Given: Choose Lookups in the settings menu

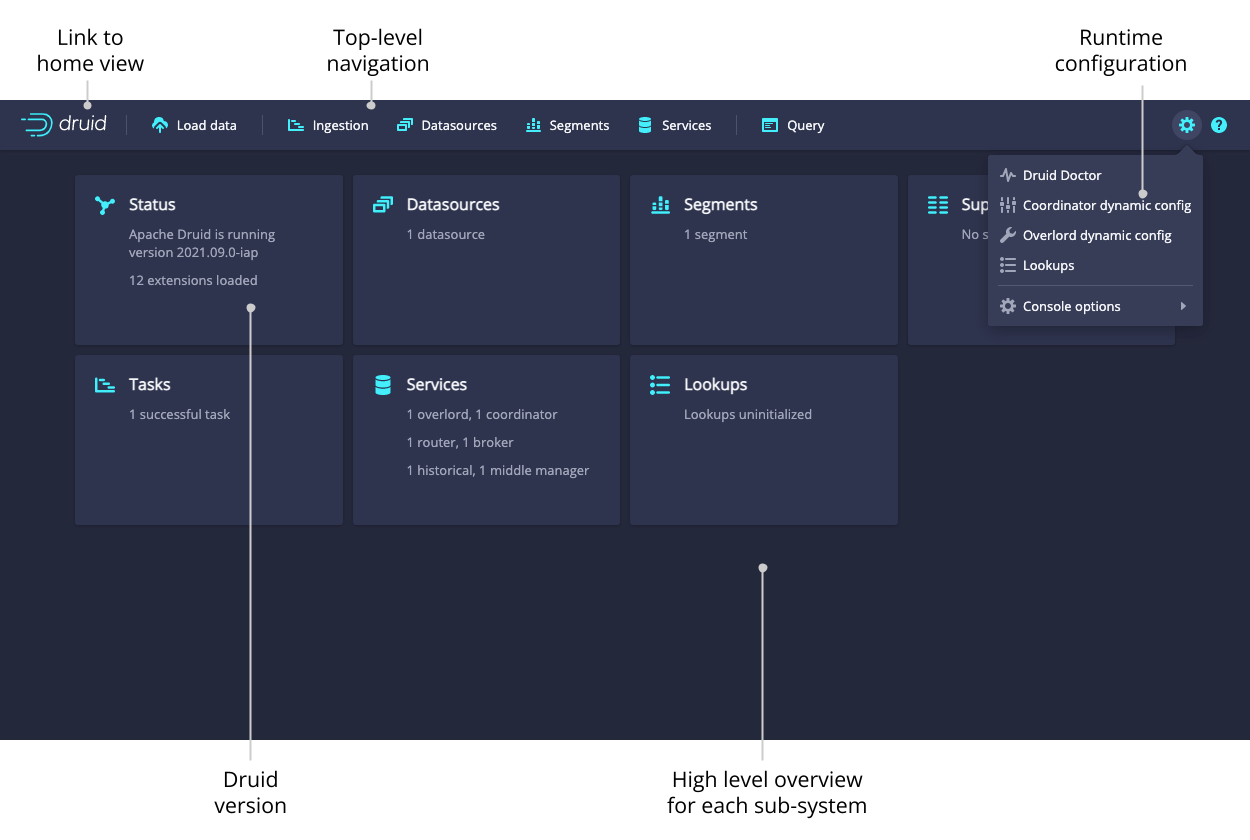Looking at the screenshot, I should coord(1048,265).
